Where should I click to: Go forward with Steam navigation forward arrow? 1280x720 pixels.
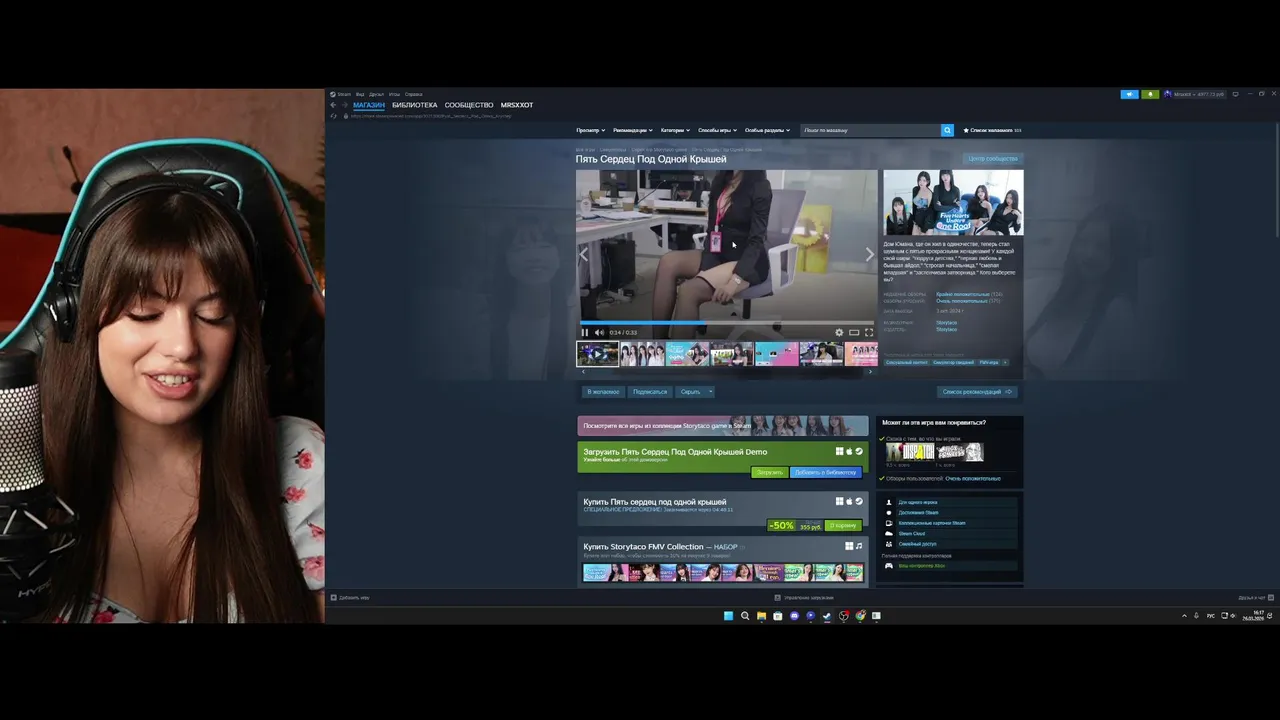point(345,105)
